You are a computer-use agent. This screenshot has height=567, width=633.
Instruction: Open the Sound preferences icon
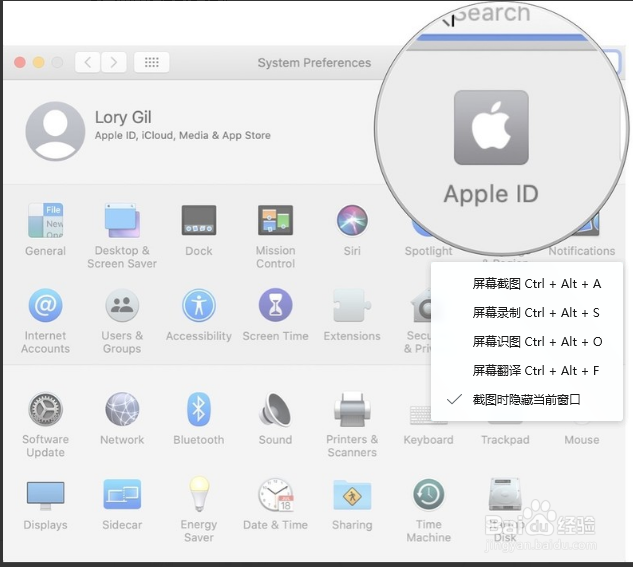[275, 409]
